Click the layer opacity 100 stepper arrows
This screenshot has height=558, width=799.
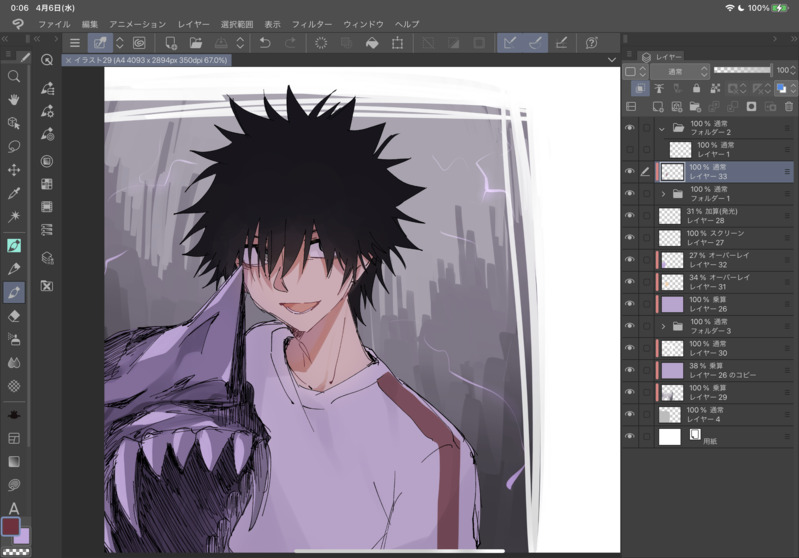[x=793, y=70]
